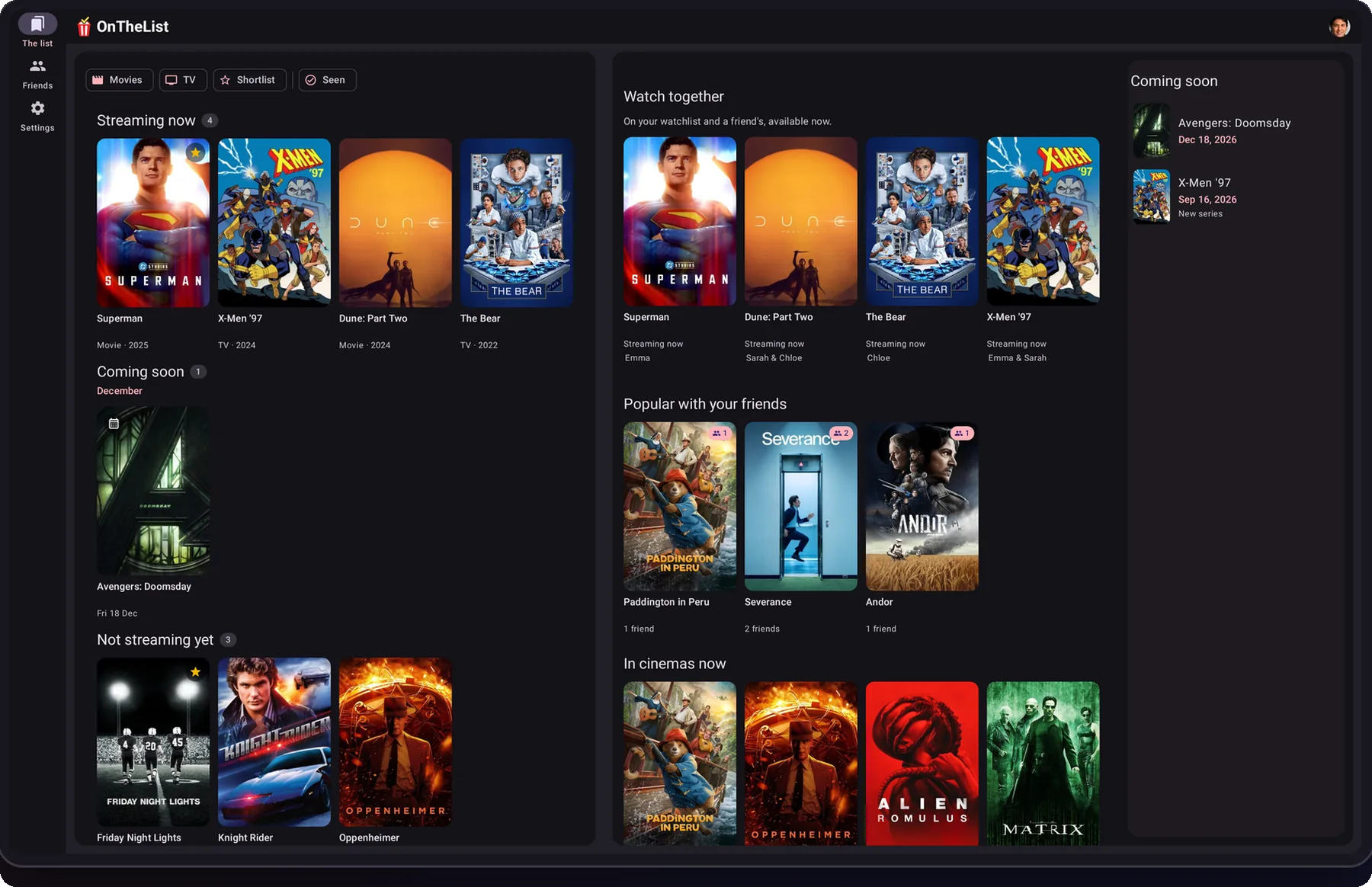Click the friends badge on Andor poster
1372x887 pixels.
pyautogui.click(x=962, y=433)
